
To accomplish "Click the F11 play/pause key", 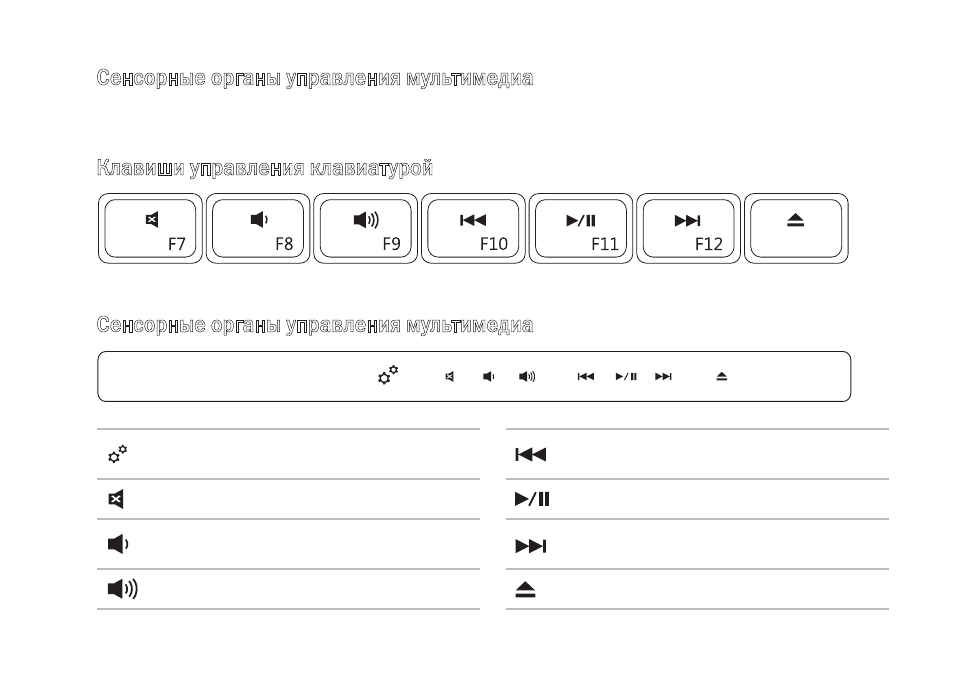I will click(x=580, y=229).
